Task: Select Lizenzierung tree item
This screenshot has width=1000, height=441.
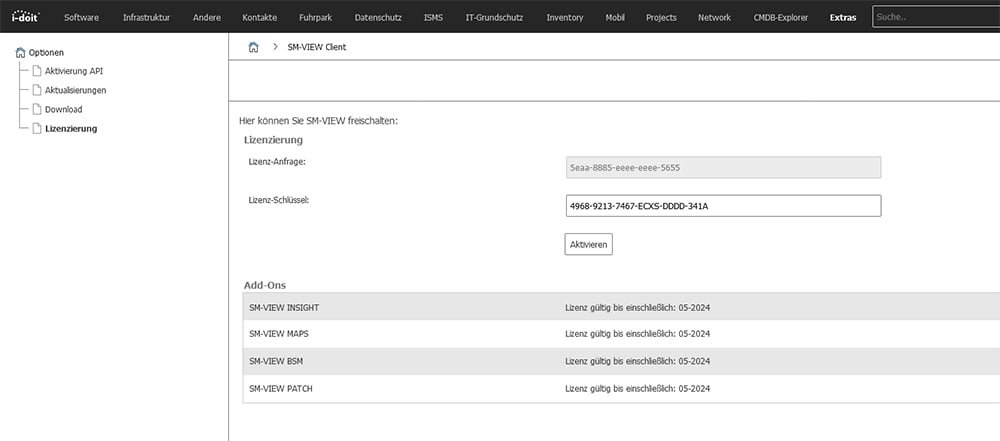Action: click(x=71, y=129)
